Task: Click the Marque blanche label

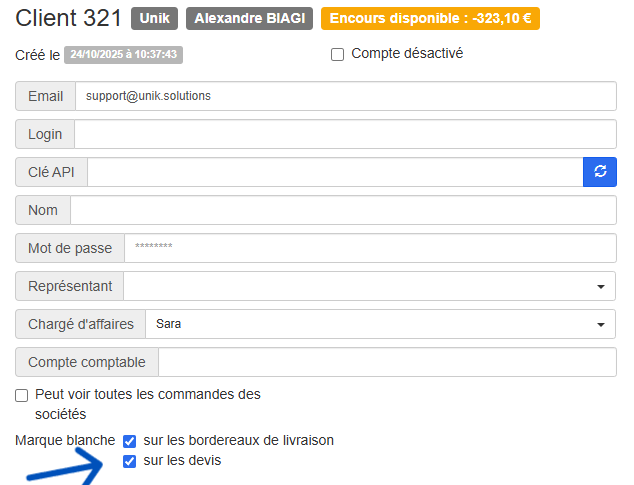Action: tap(65, 440)
